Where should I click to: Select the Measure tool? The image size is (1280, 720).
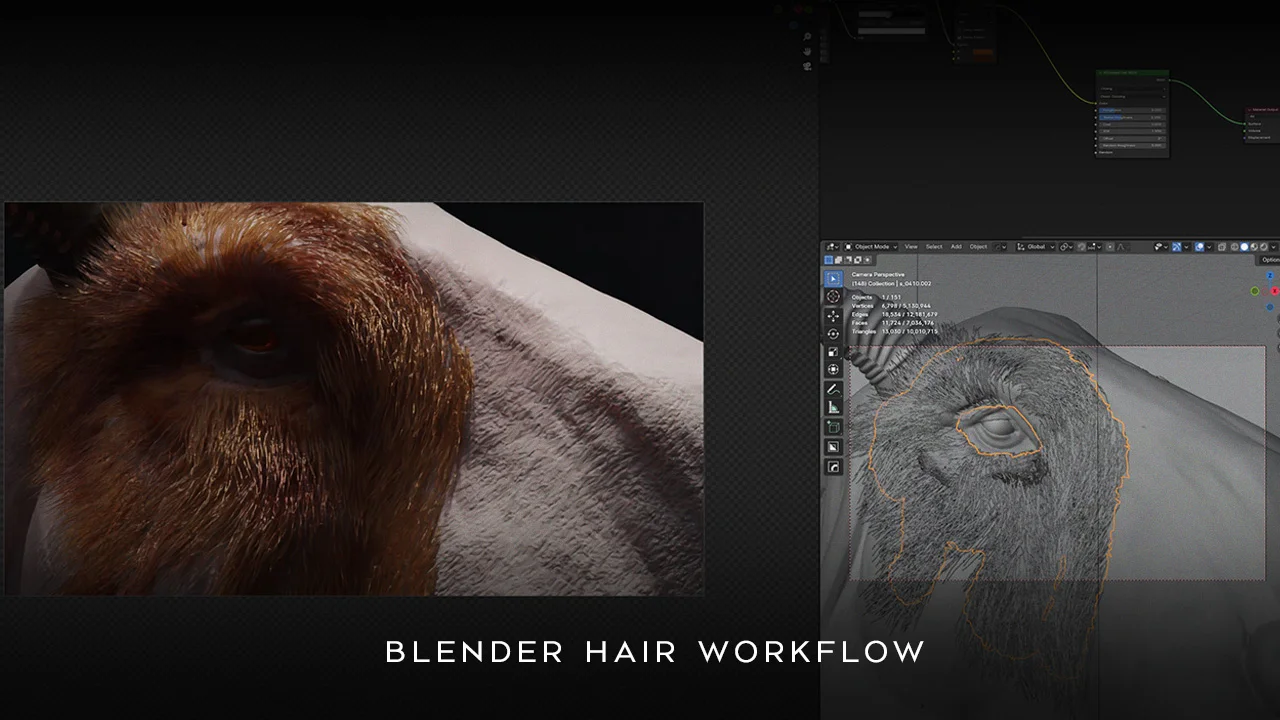[x=833, y=405]
